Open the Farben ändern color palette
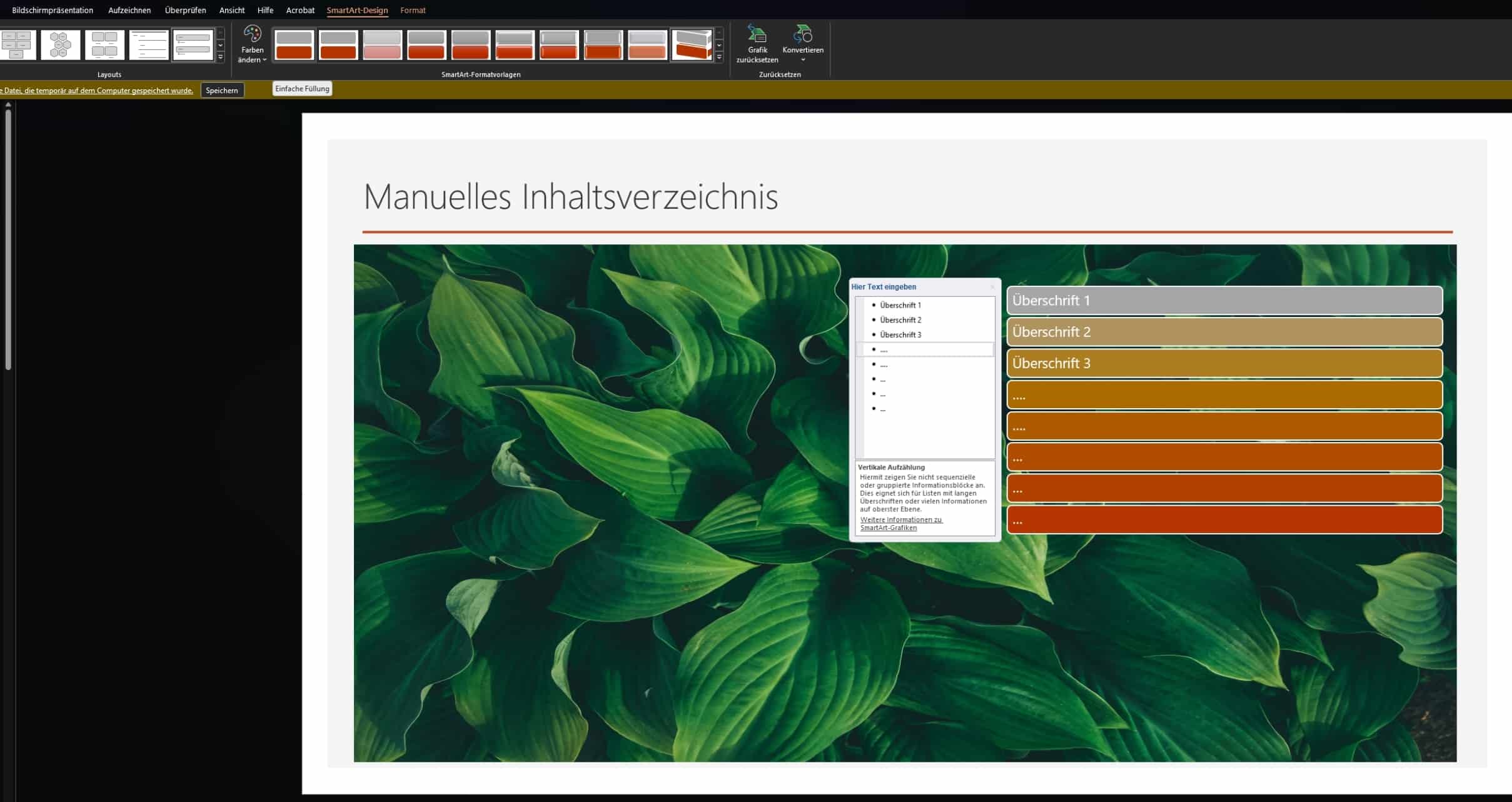 (x=252, y=44)
